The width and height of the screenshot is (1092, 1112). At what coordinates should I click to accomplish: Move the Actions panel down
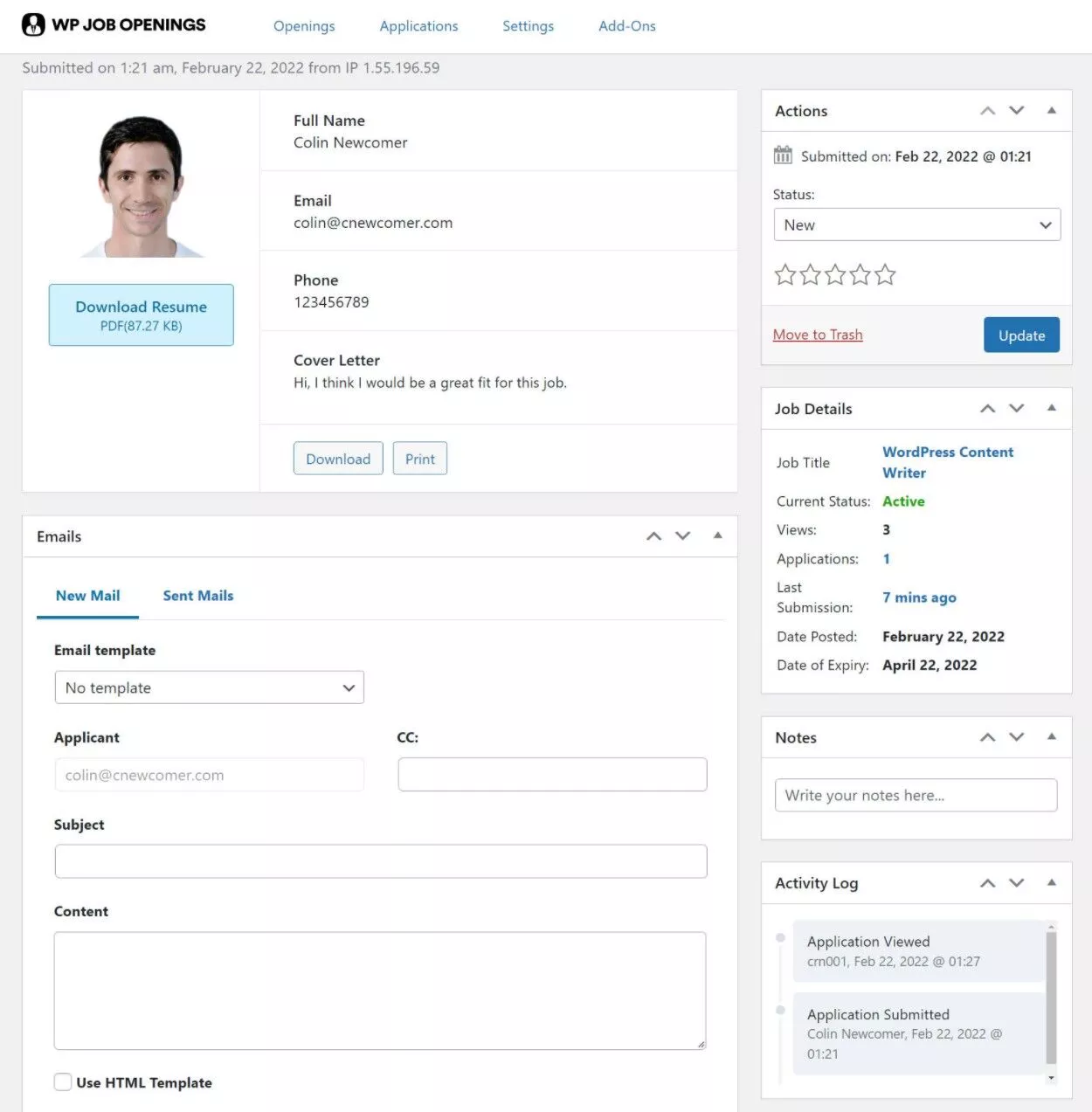pyautogui.click(x=1017, y=111)
